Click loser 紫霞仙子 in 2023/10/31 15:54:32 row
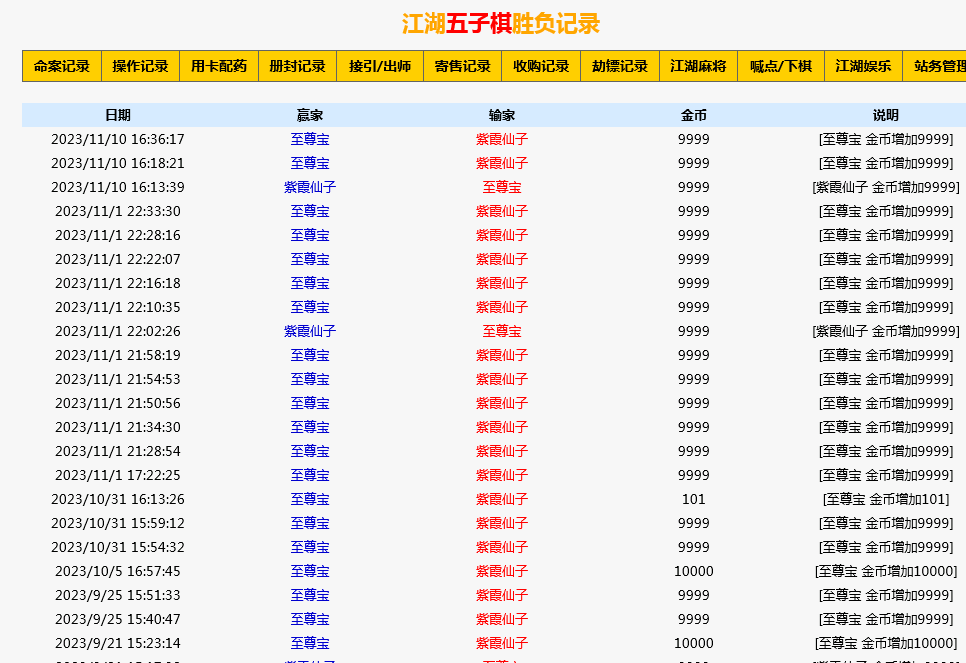This screenshot has height=663, width=966. [501, 547]
